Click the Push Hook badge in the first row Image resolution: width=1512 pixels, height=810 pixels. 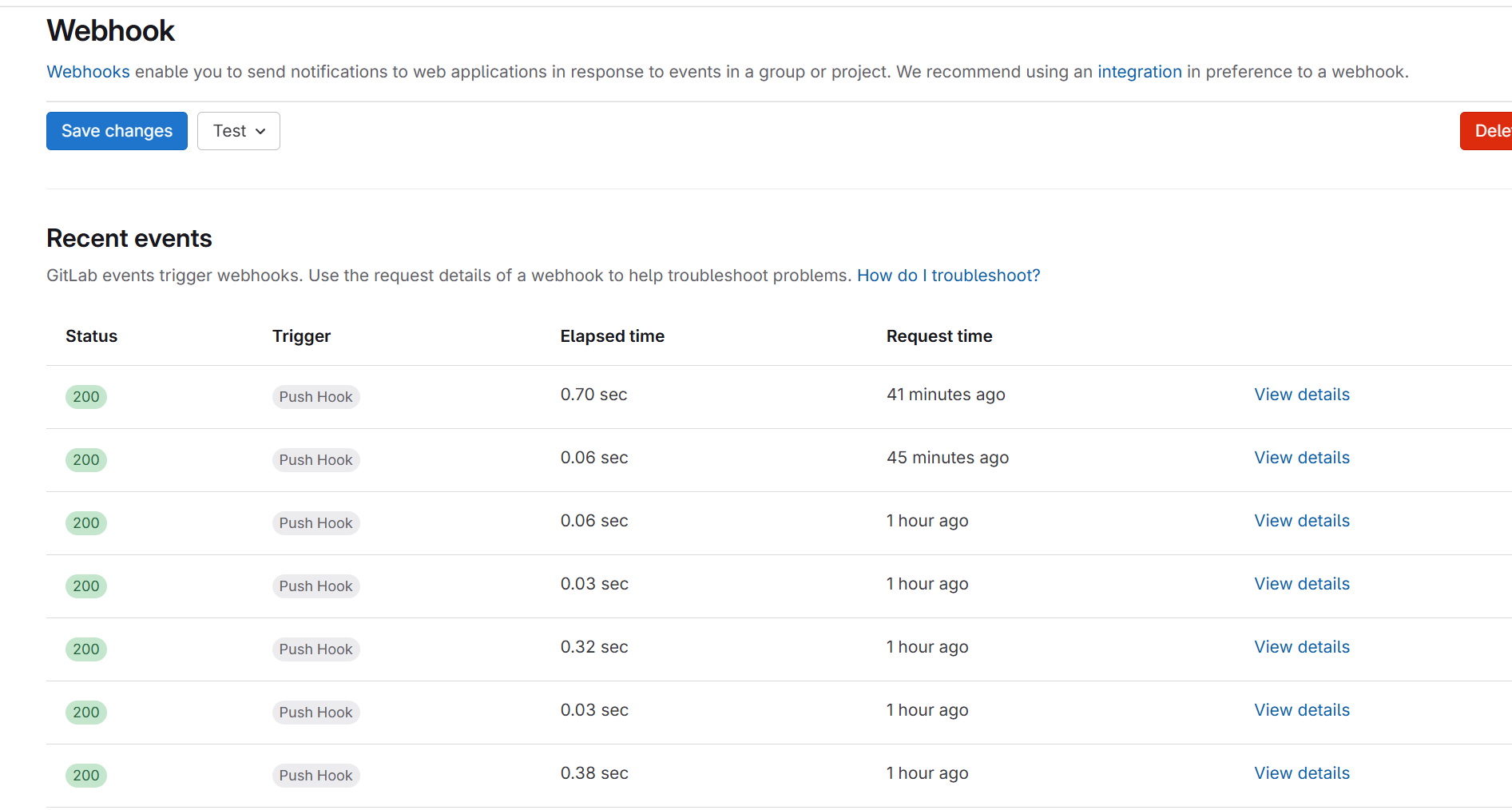coord(315,397)
